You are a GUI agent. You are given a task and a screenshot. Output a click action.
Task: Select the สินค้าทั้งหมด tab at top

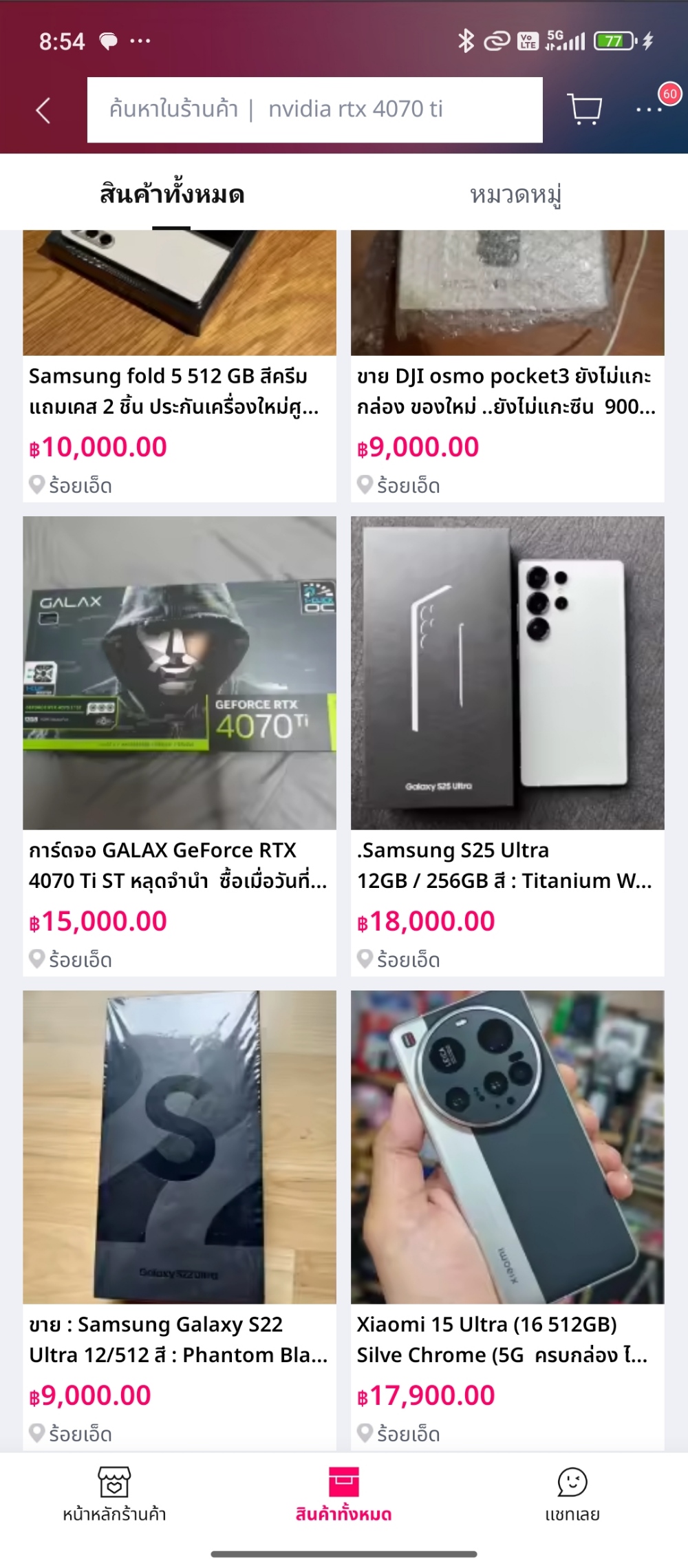pyautogui.click(x=172, y=195)
